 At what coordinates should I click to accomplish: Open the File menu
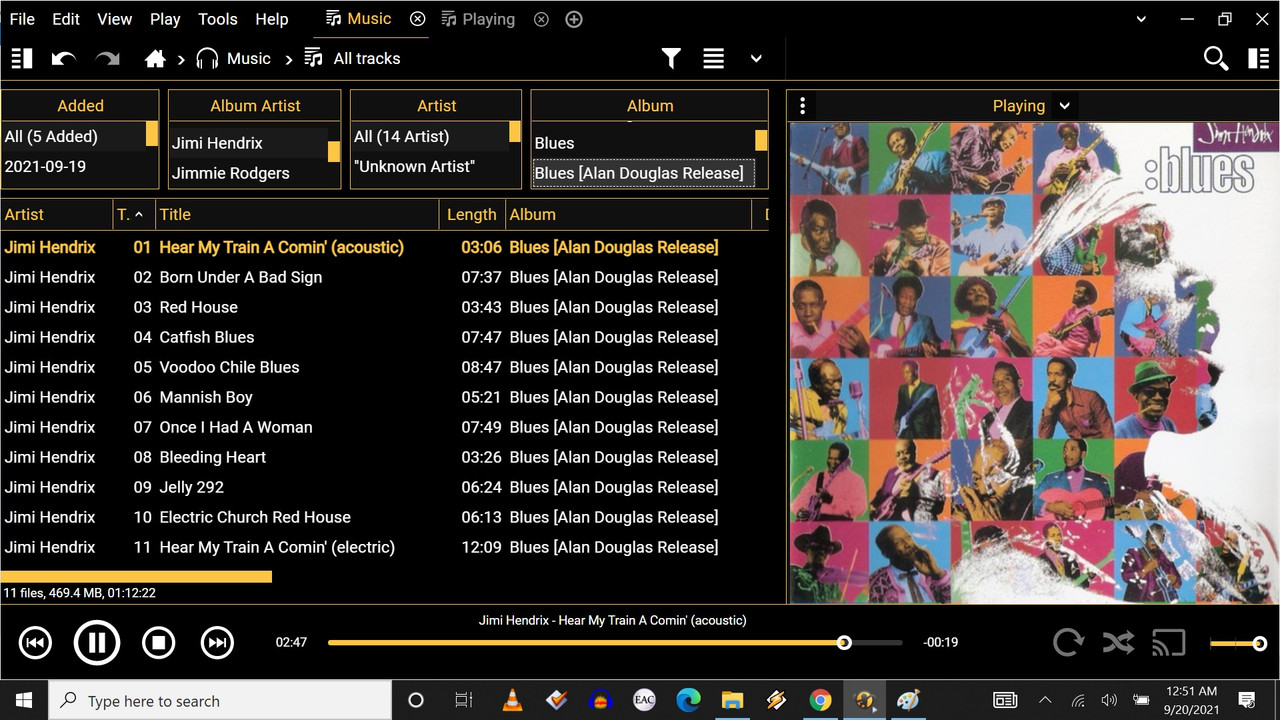[x=22, y=19]
